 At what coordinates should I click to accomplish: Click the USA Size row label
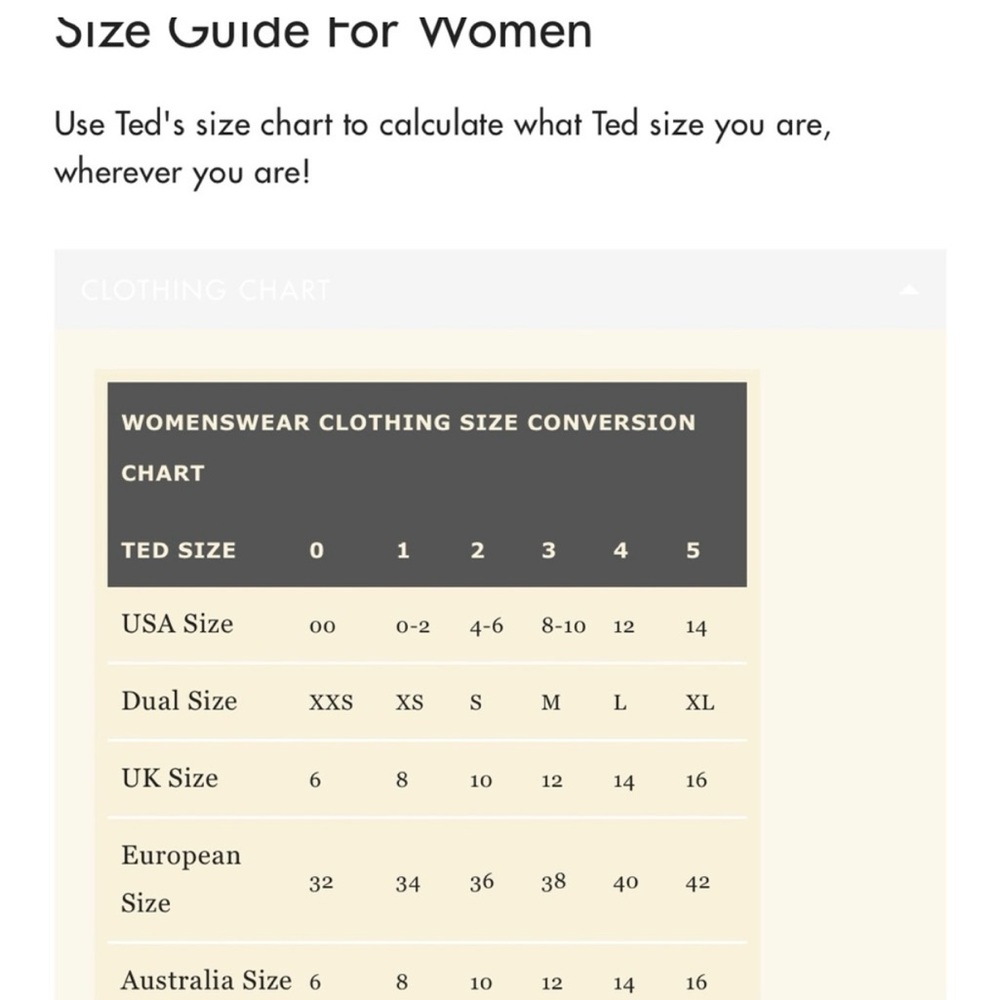(177, 624)
